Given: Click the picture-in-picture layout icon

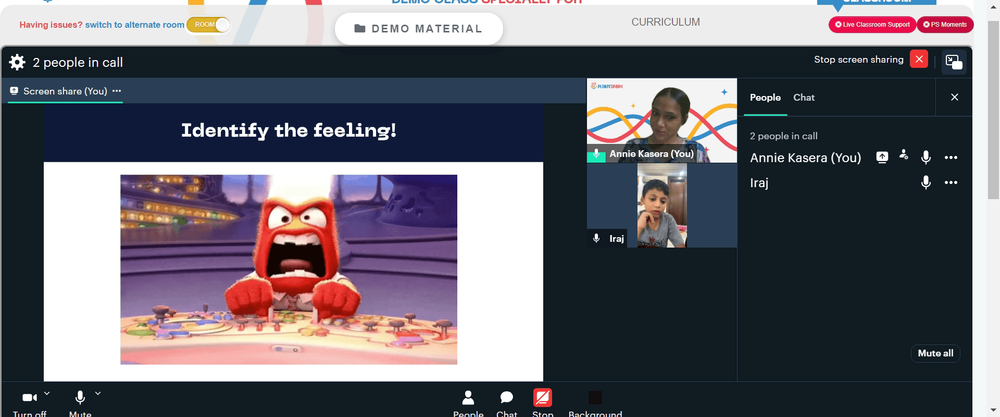Looking at the screenshot, I should pos(954,62).
